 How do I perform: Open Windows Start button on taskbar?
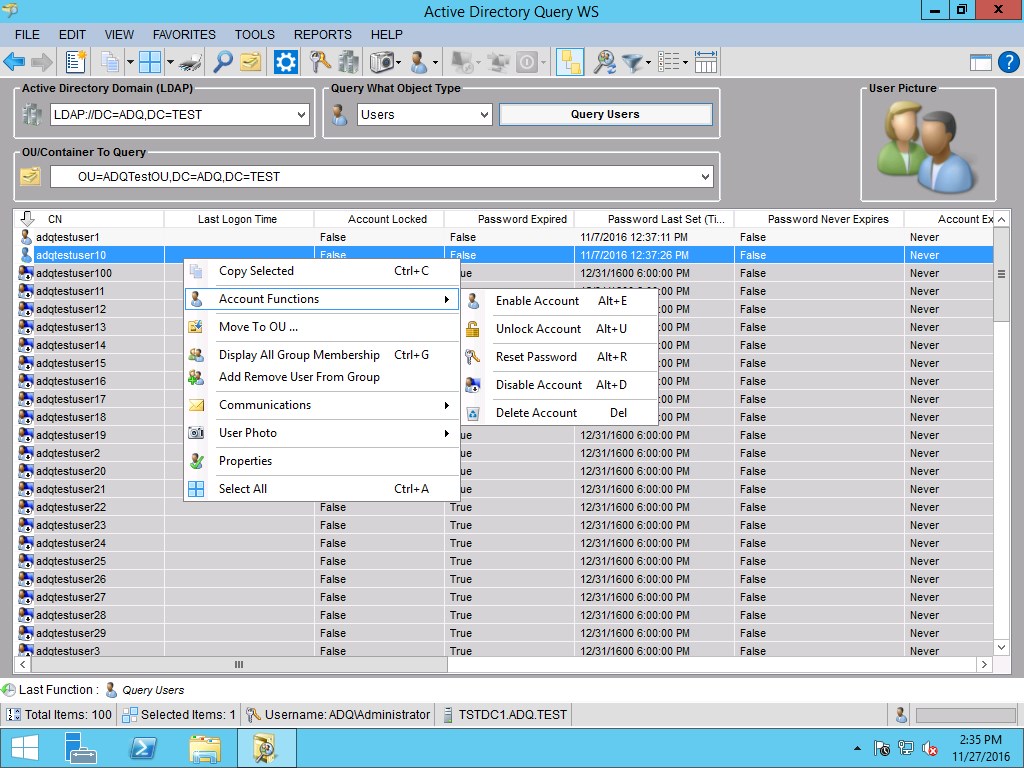pyautogui.click(x=25, y=748)
